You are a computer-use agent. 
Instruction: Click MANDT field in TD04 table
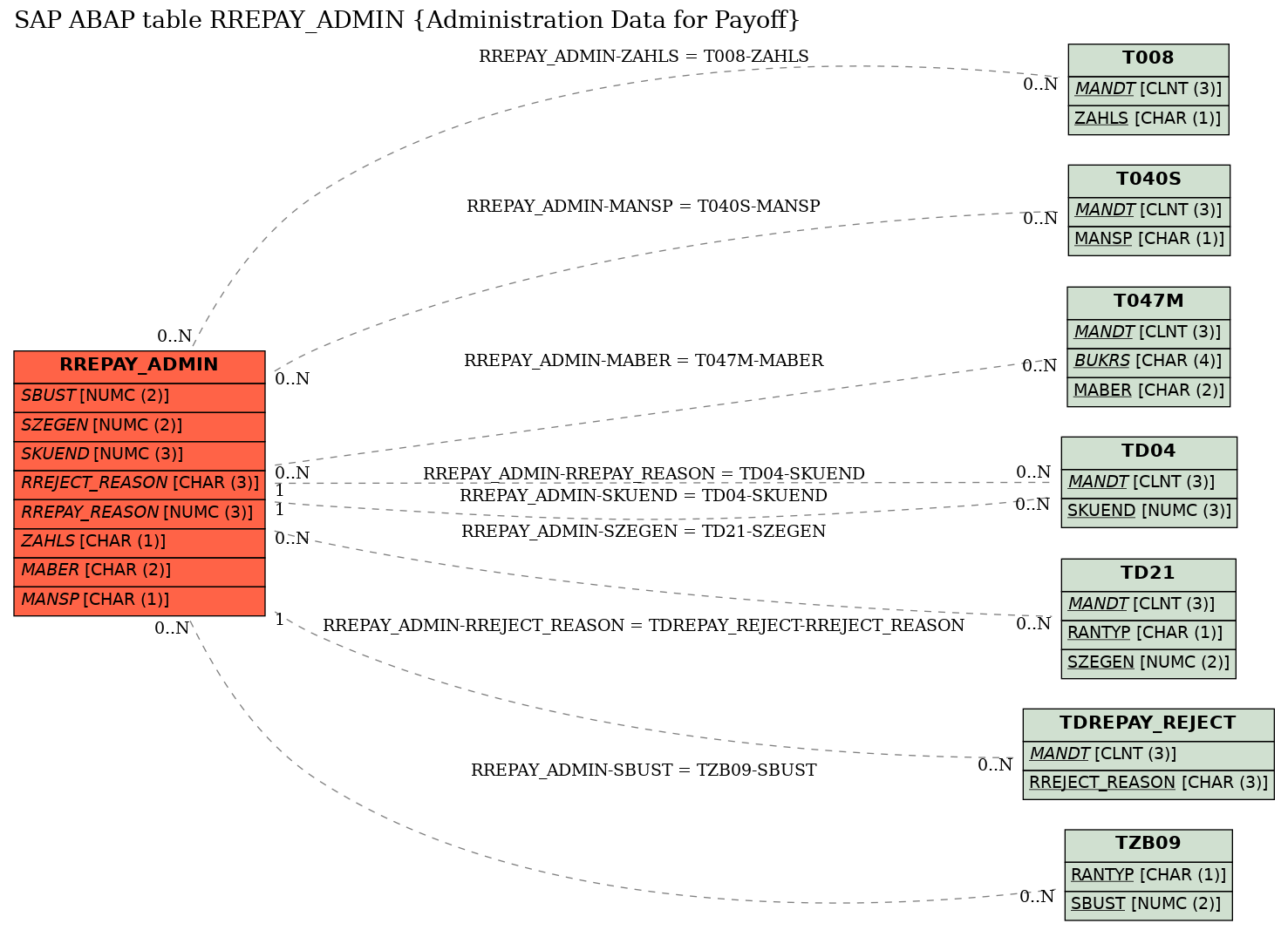[1149, 483]
